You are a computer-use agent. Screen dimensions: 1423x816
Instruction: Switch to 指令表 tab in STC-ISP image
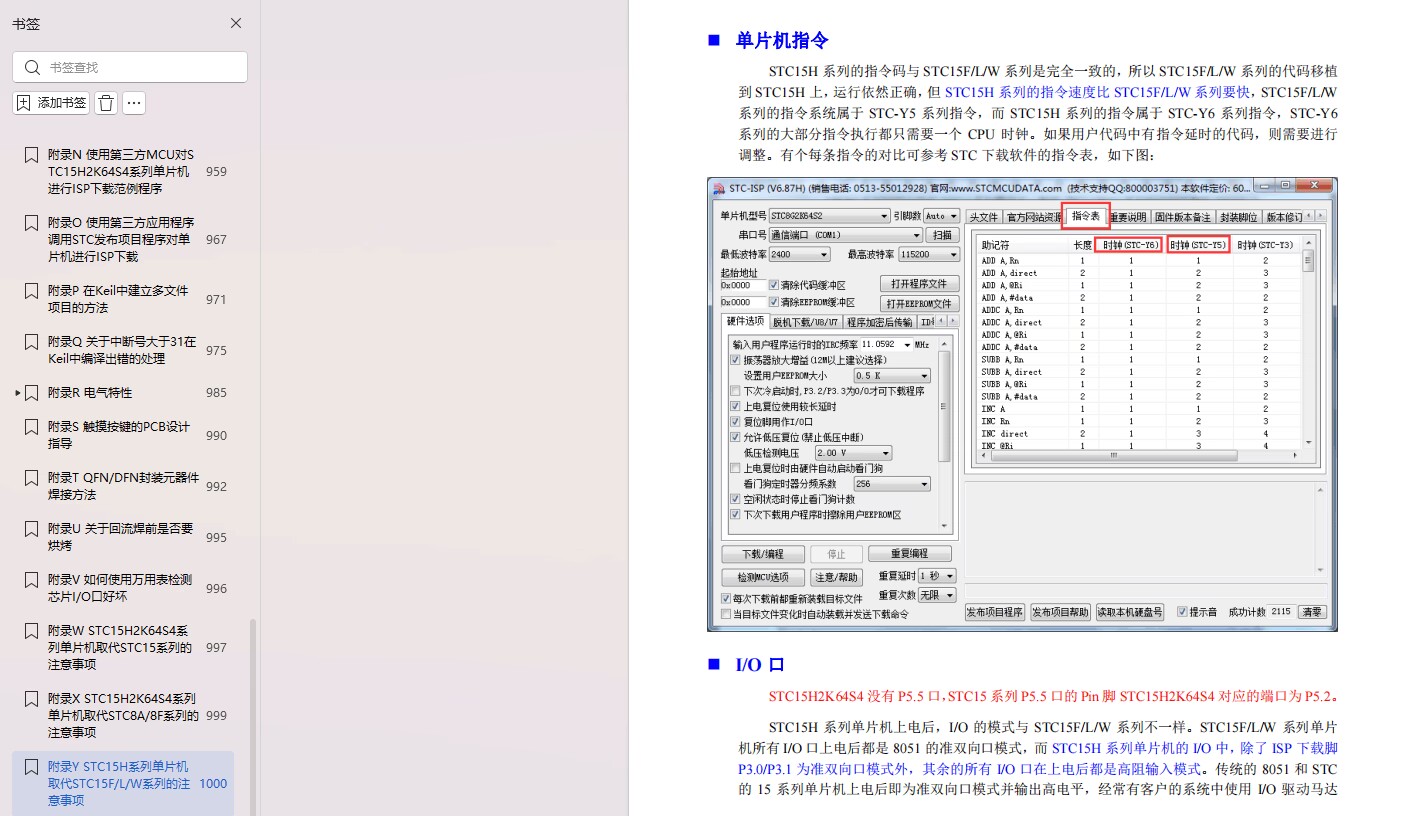click(1085, 216)
